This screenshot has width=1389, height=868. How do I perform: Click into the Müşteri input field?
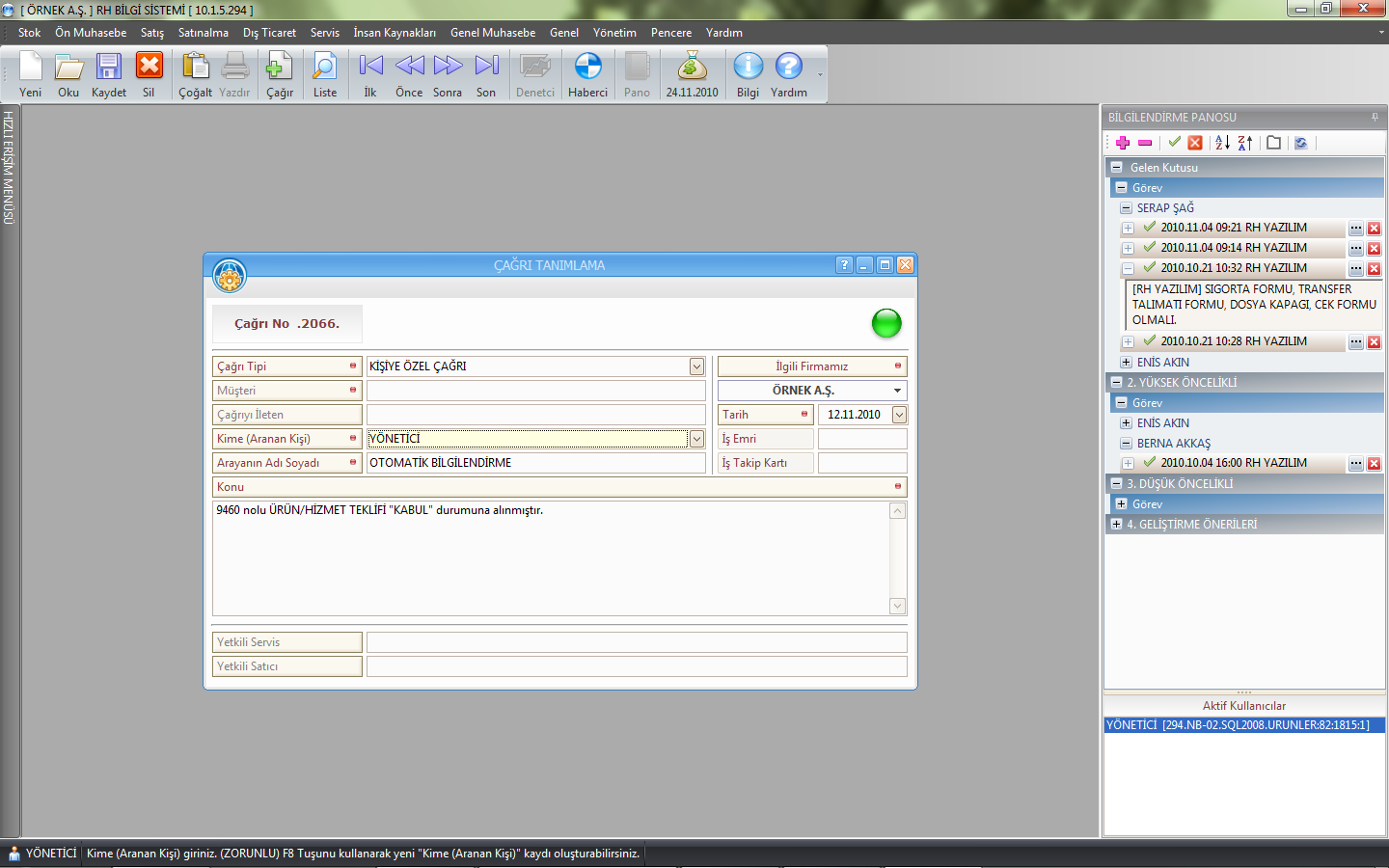tap(535, 391)
